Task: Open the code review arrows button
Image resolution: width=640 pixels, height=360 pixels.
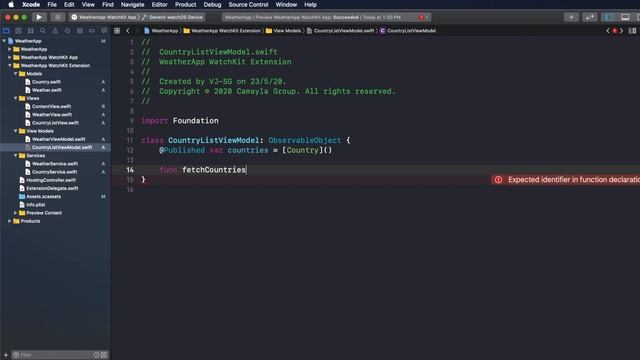Action: click(589, 17)
